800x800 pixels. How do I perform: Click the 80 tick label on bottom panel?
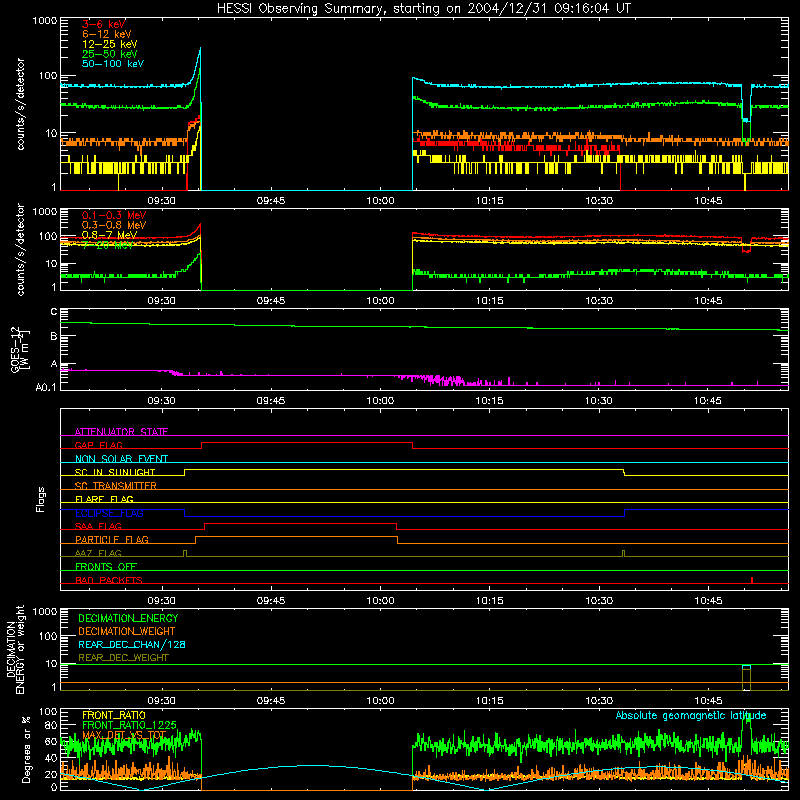click(52, 725)
